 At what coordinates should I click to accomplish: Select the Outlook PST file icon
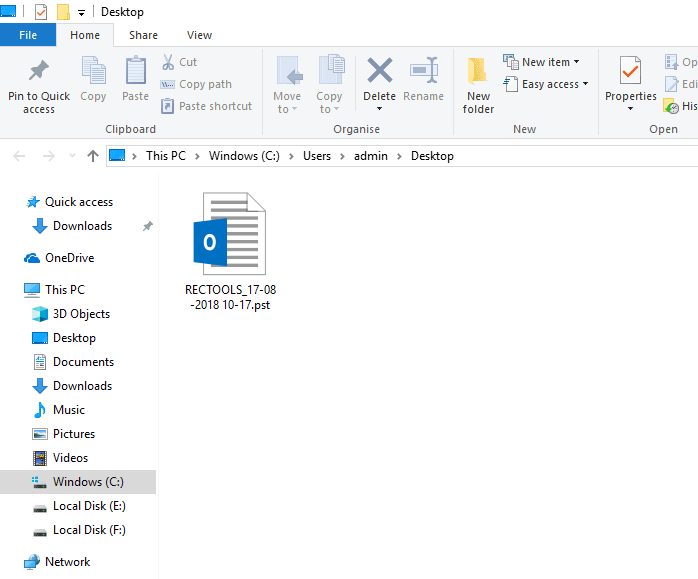click(230, 234)
